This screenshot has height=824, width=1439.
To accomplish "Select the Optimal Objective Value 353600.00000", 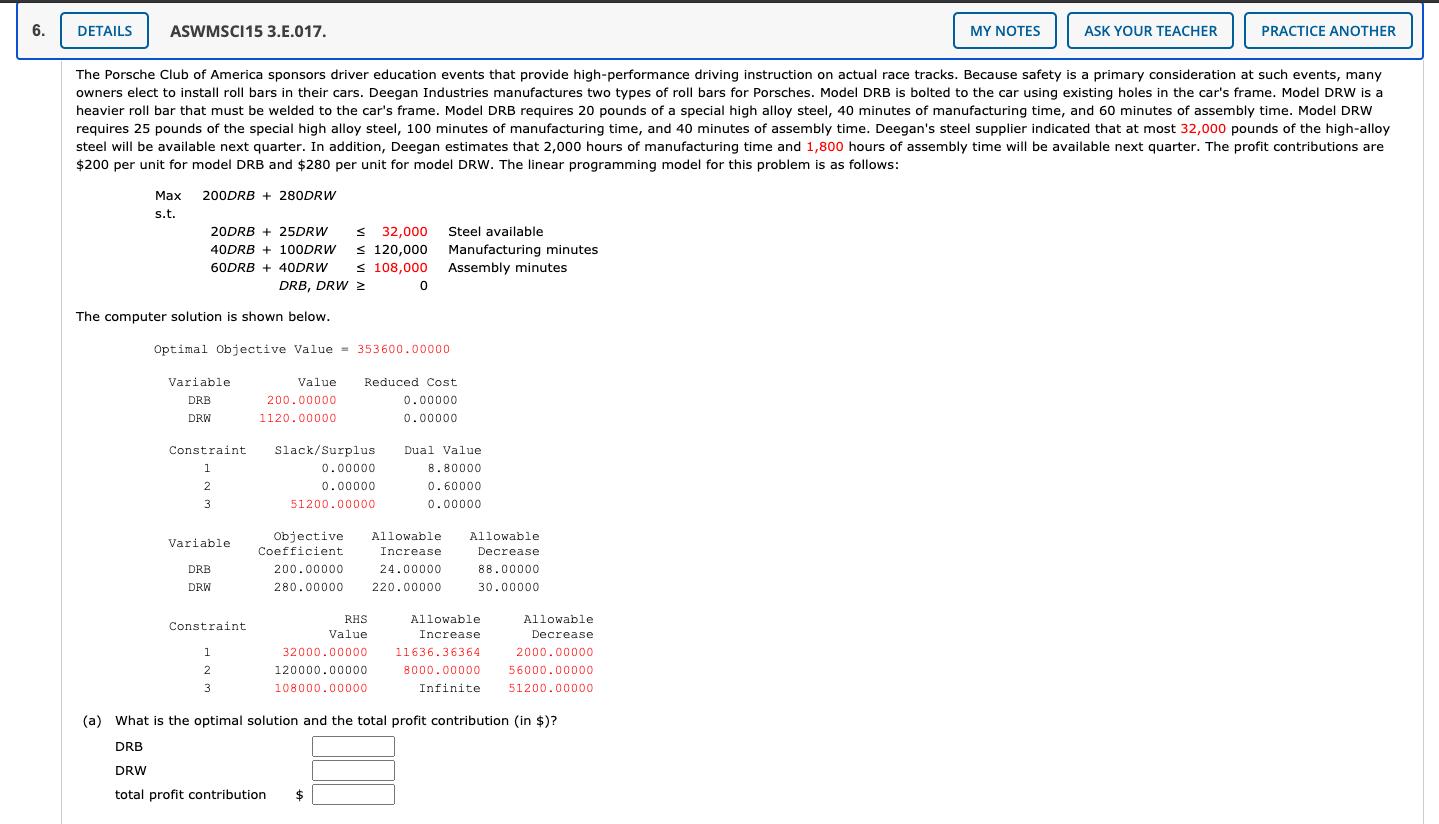I will coord(406,349).
